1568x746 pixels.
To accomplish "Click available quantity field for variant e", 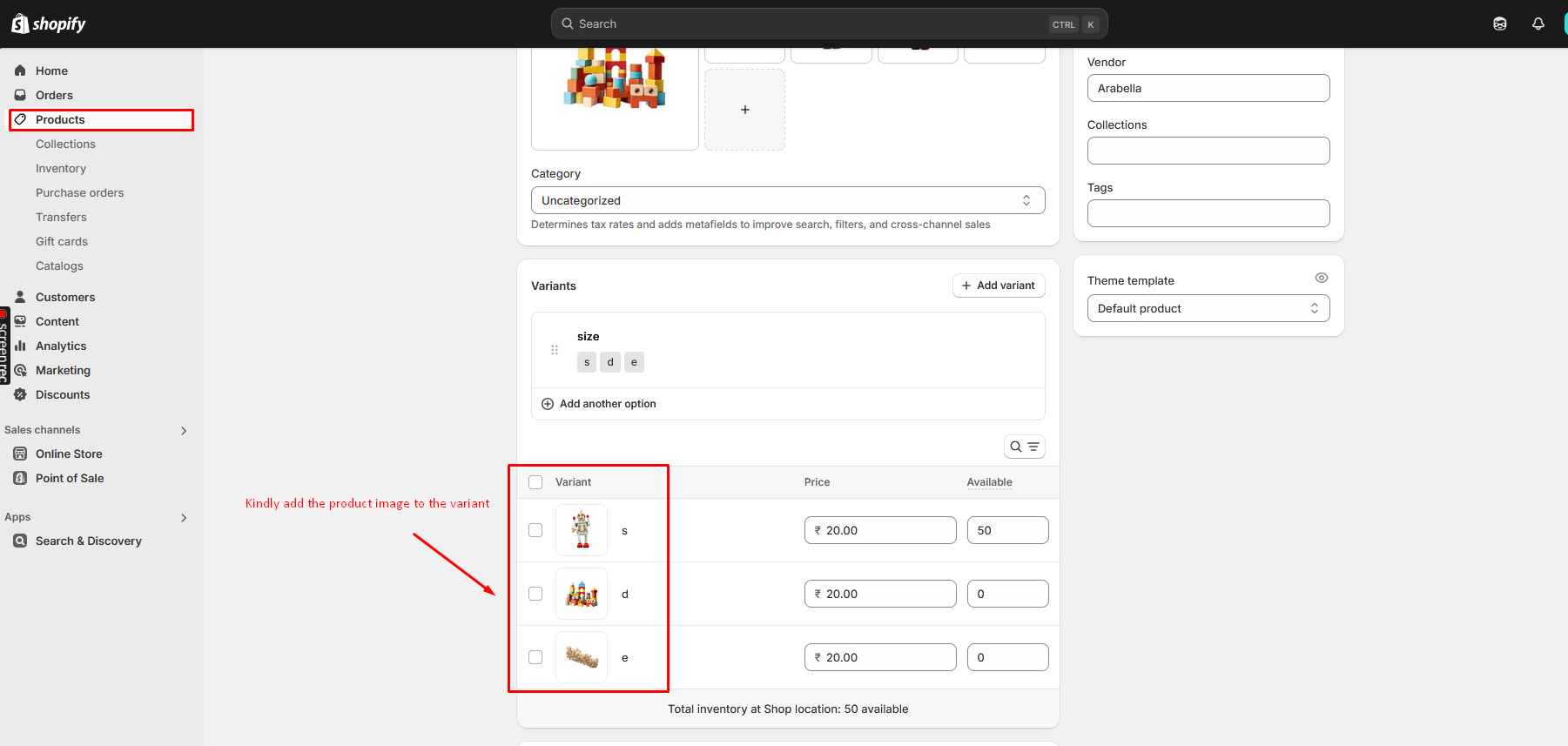I will click(1008, 657).
